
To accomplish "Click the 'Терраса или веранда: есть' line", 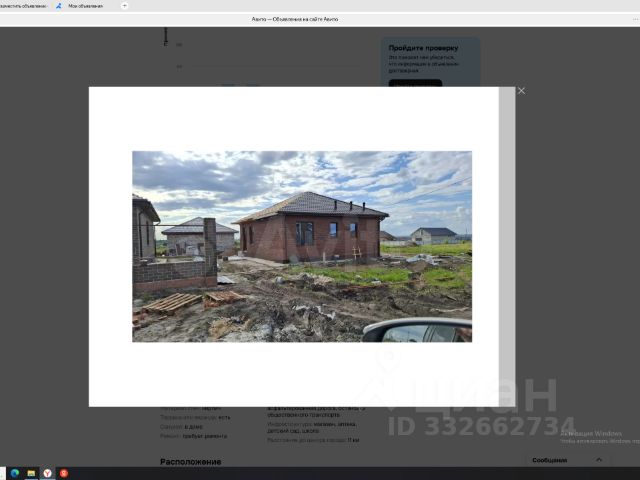I will 195,417.
